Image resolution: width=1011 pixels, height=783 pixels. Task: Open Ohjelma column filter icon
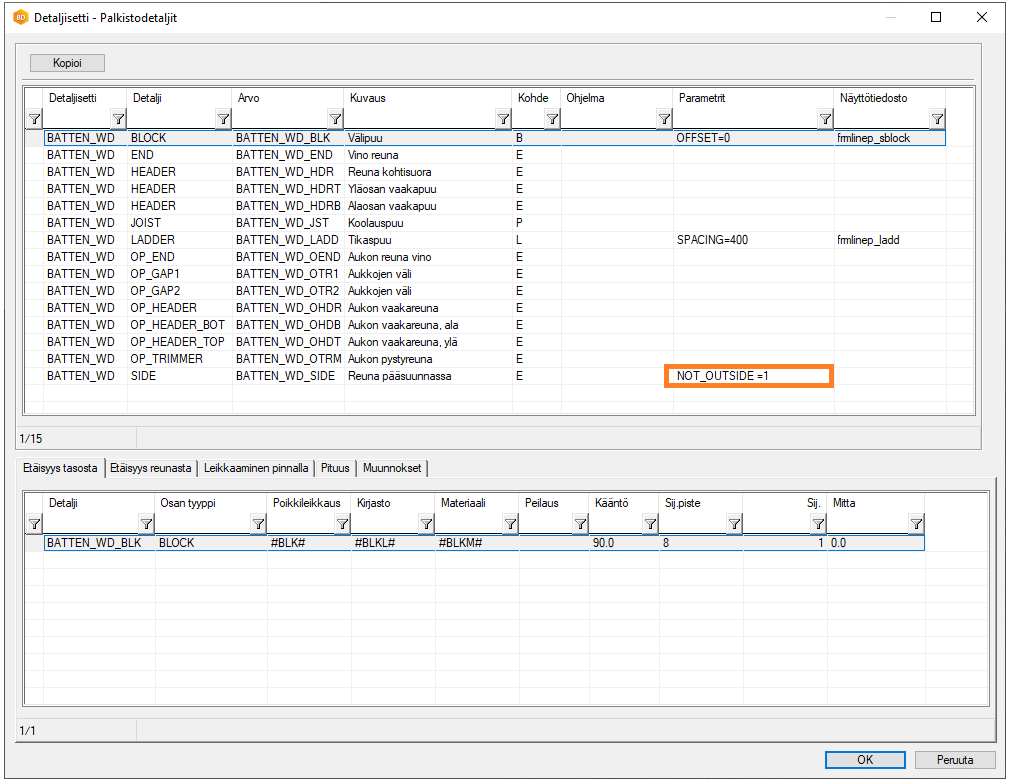pyautogui.click(x=664, y=119)
